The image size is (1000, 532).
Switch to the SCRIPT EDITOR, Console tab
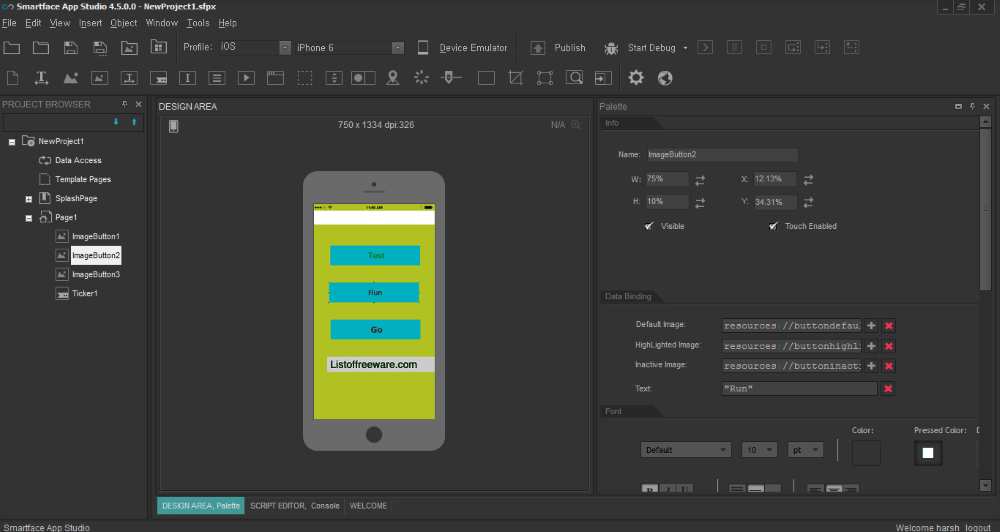[x=295, y=506]
